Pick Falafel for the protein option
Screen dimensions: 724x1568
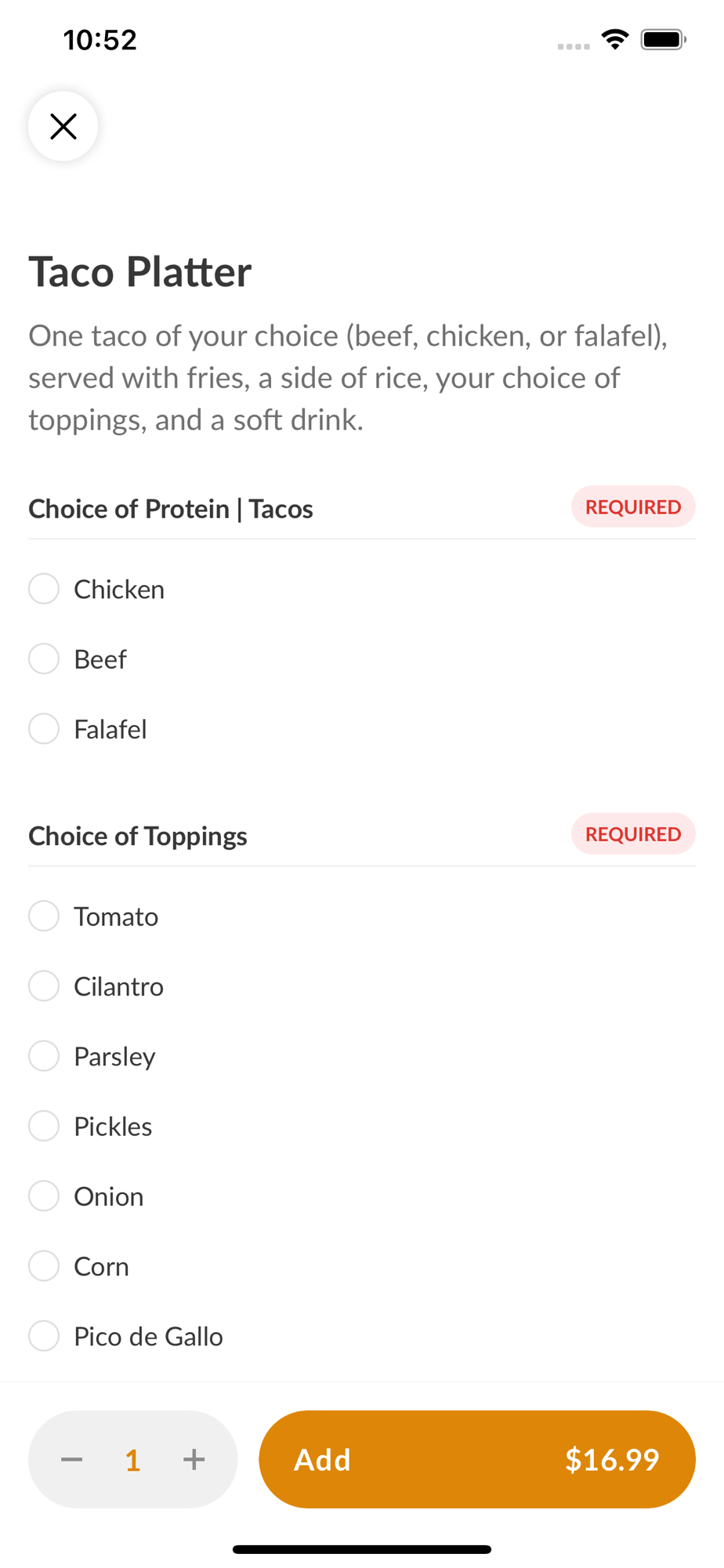[44, 728]
